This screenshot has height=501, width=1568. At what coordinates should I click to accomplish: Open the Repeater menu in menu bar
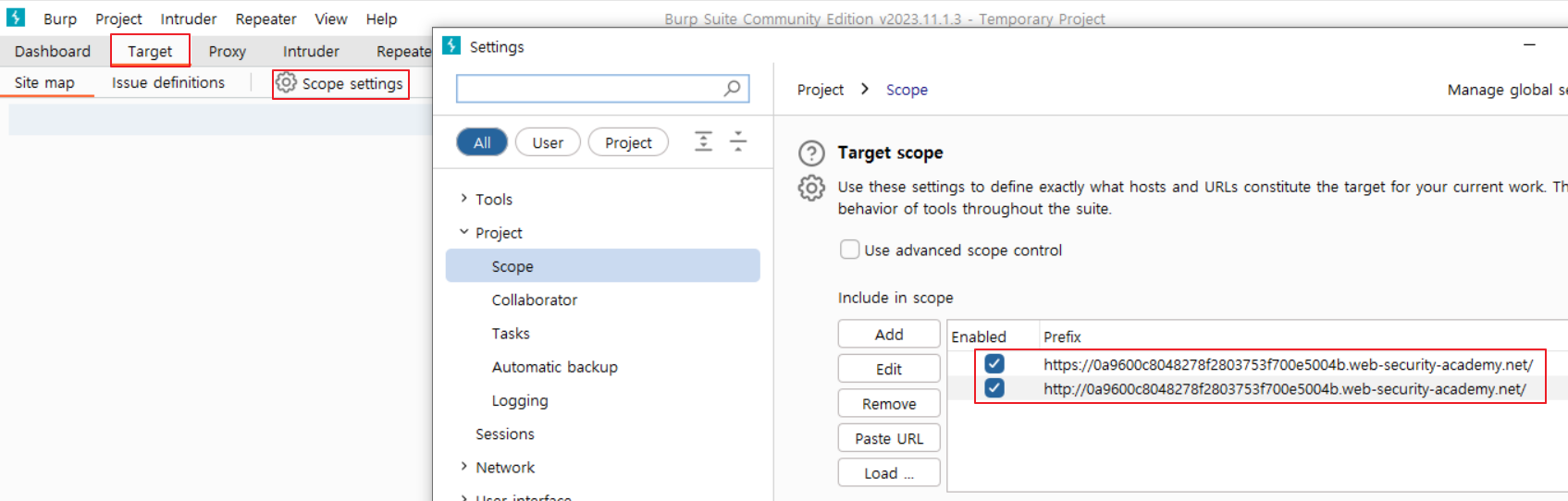(x=265, y=18)
